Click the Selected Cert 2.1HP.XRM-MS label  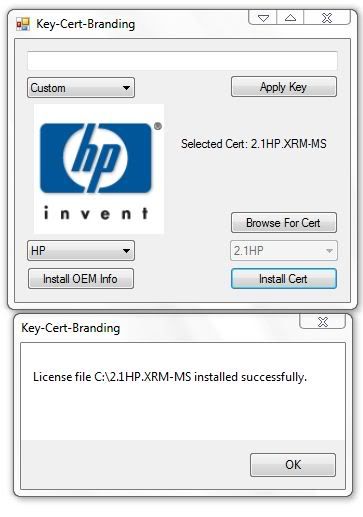tap(254, 144)
